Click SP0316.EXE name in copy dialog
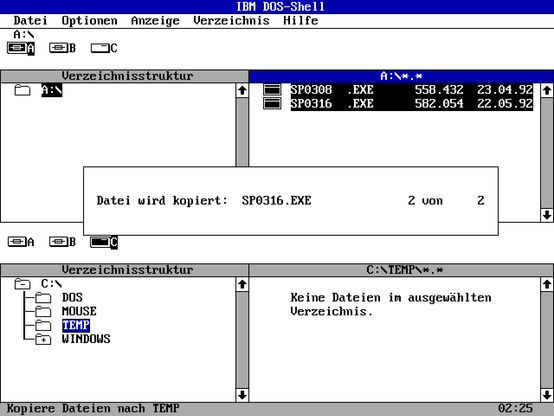 (276, 201)
